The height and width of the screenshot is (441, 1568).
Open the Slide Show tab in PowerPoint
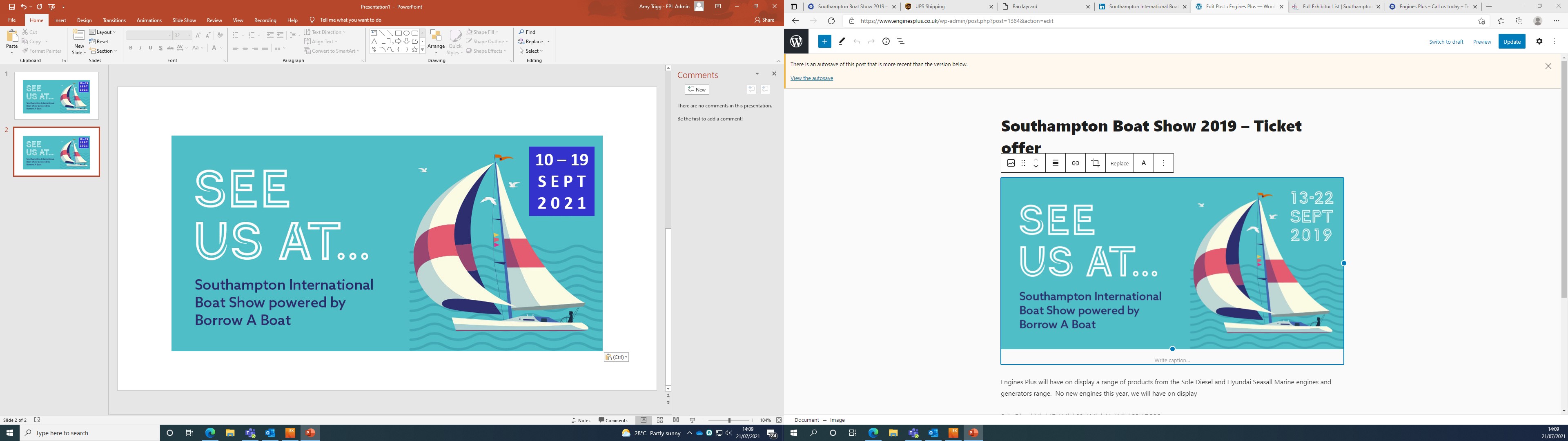(x=184, y=20)
